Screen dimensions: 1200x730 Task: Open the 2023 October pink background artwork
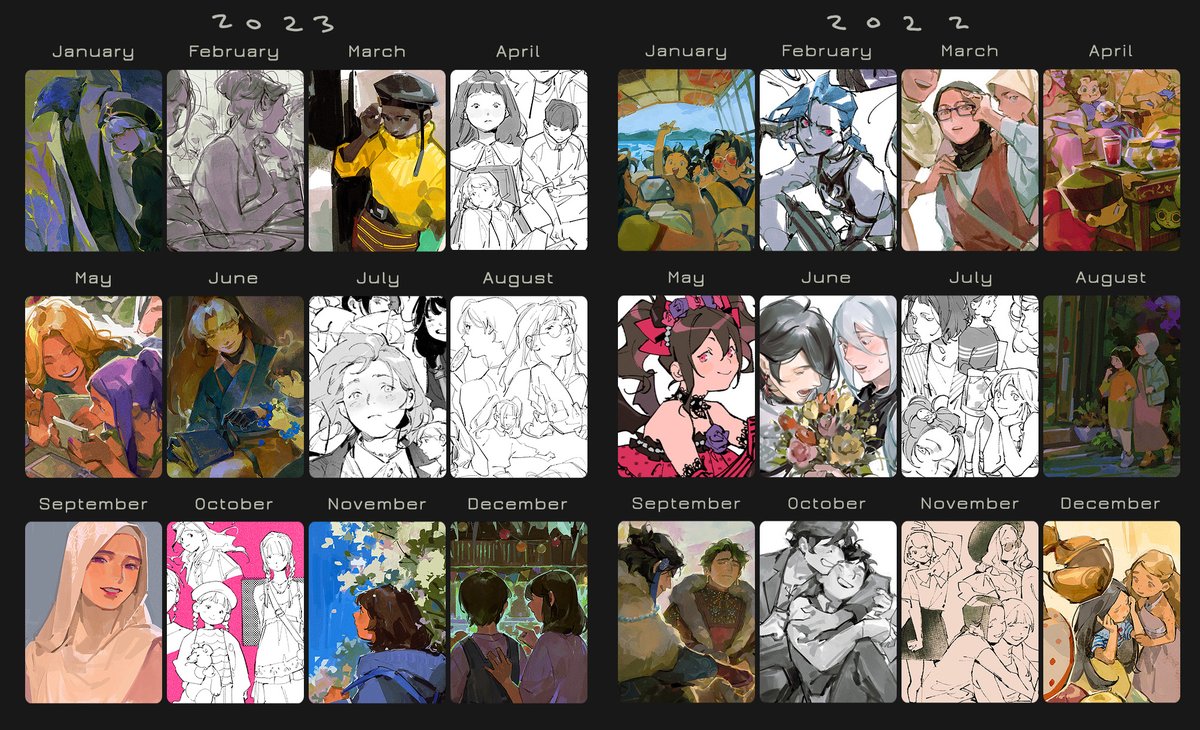coord(235,612)
